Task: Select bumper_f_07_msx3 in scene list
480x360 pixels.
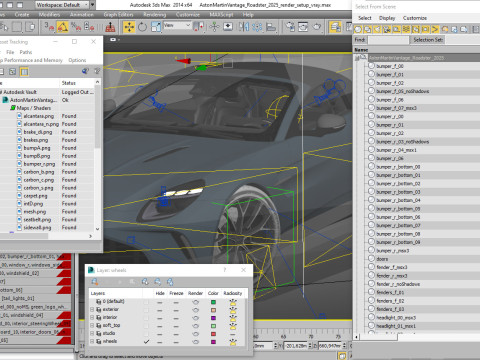Action: coord(397,108)
